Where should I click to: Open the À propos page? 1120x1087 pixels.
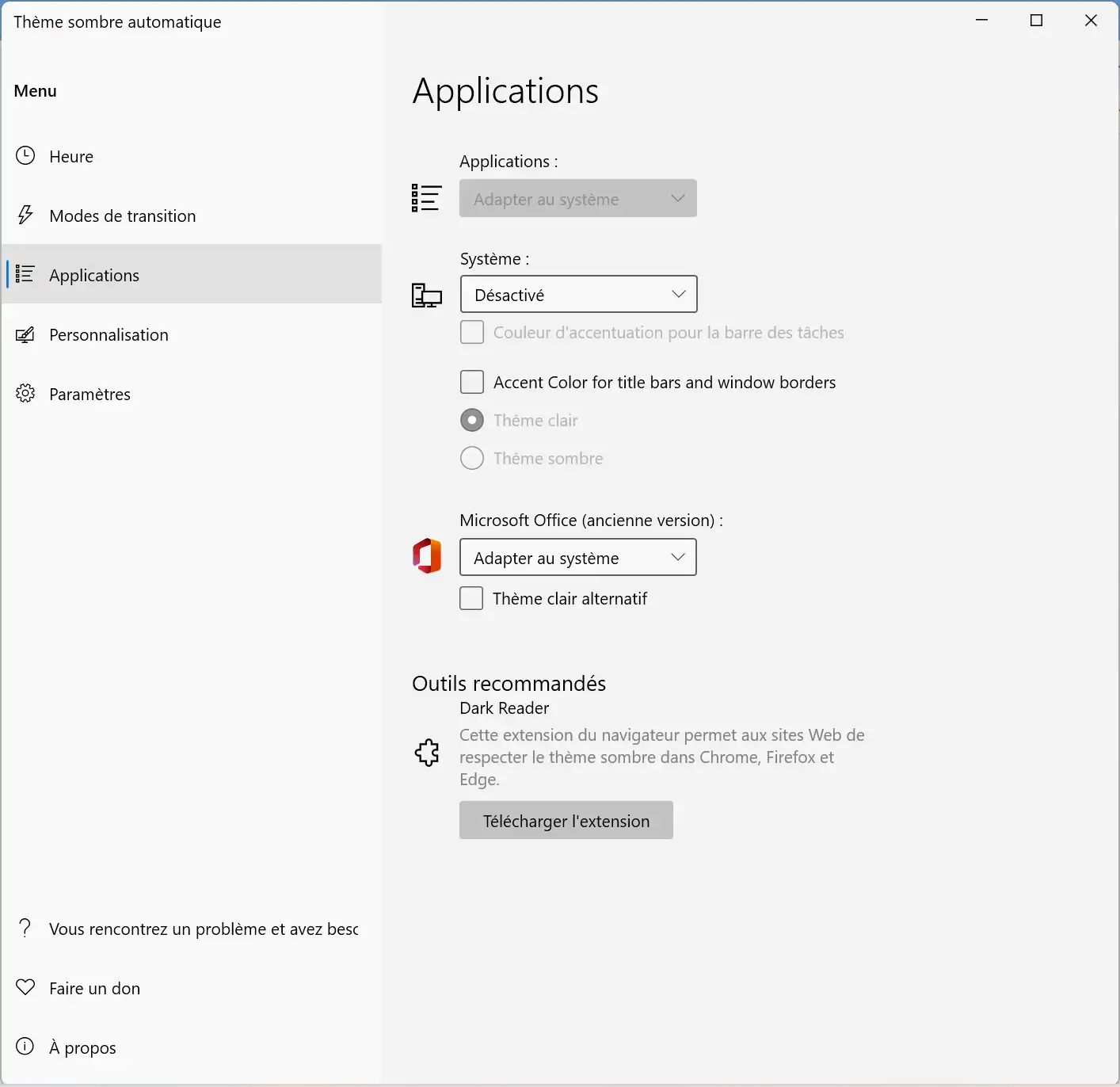click(x=192, y=1047)
